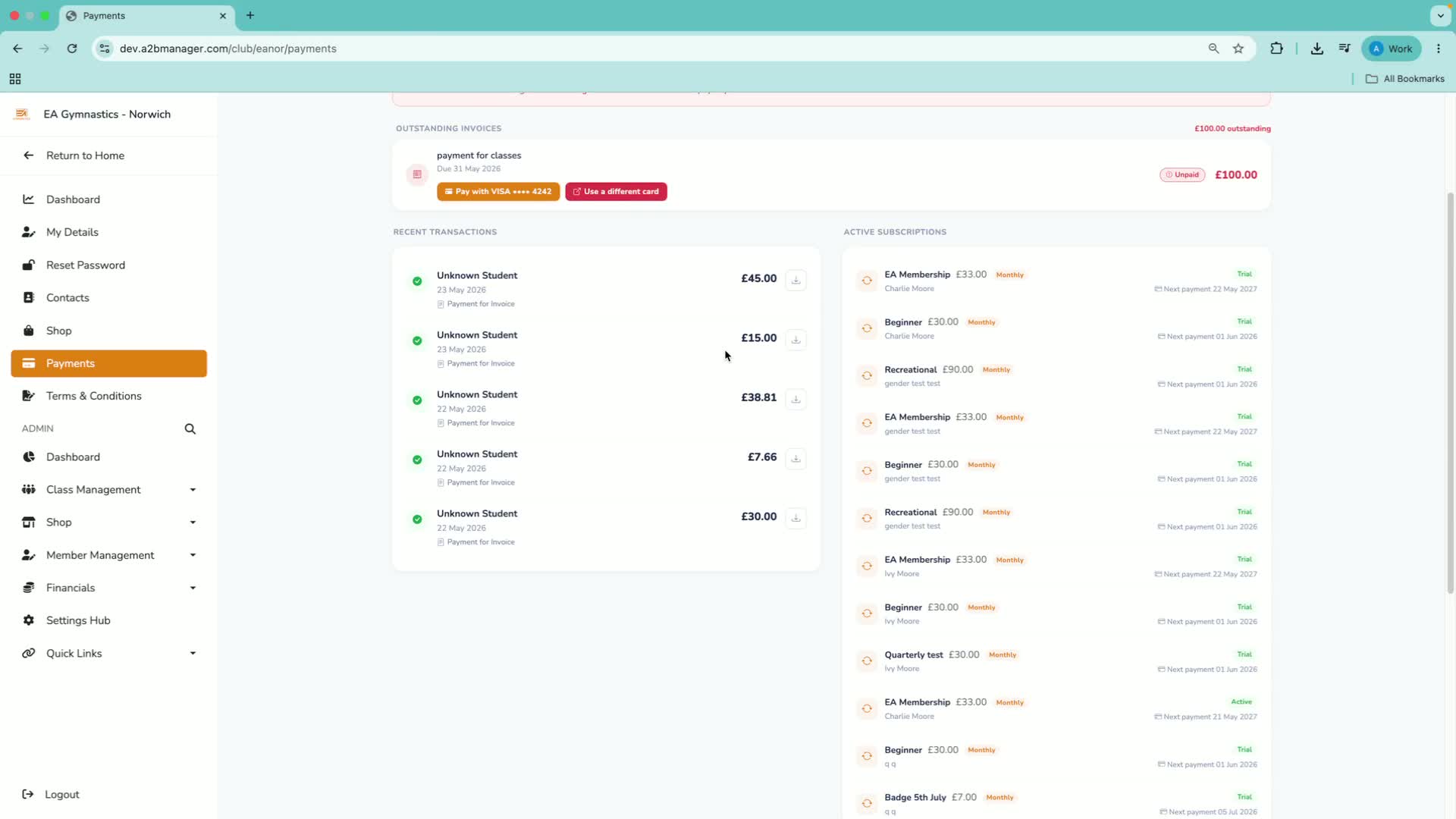Image resolution: width=1456 pixels, height=819 pixels.
Task: Return to Home link
Action: (x=85, y=155)
